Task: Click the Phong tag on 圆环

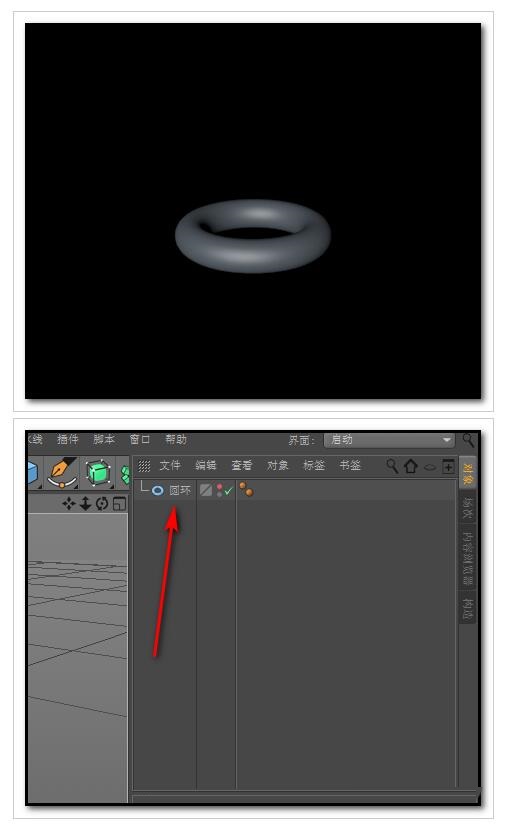Action: [x=246, y=489]
